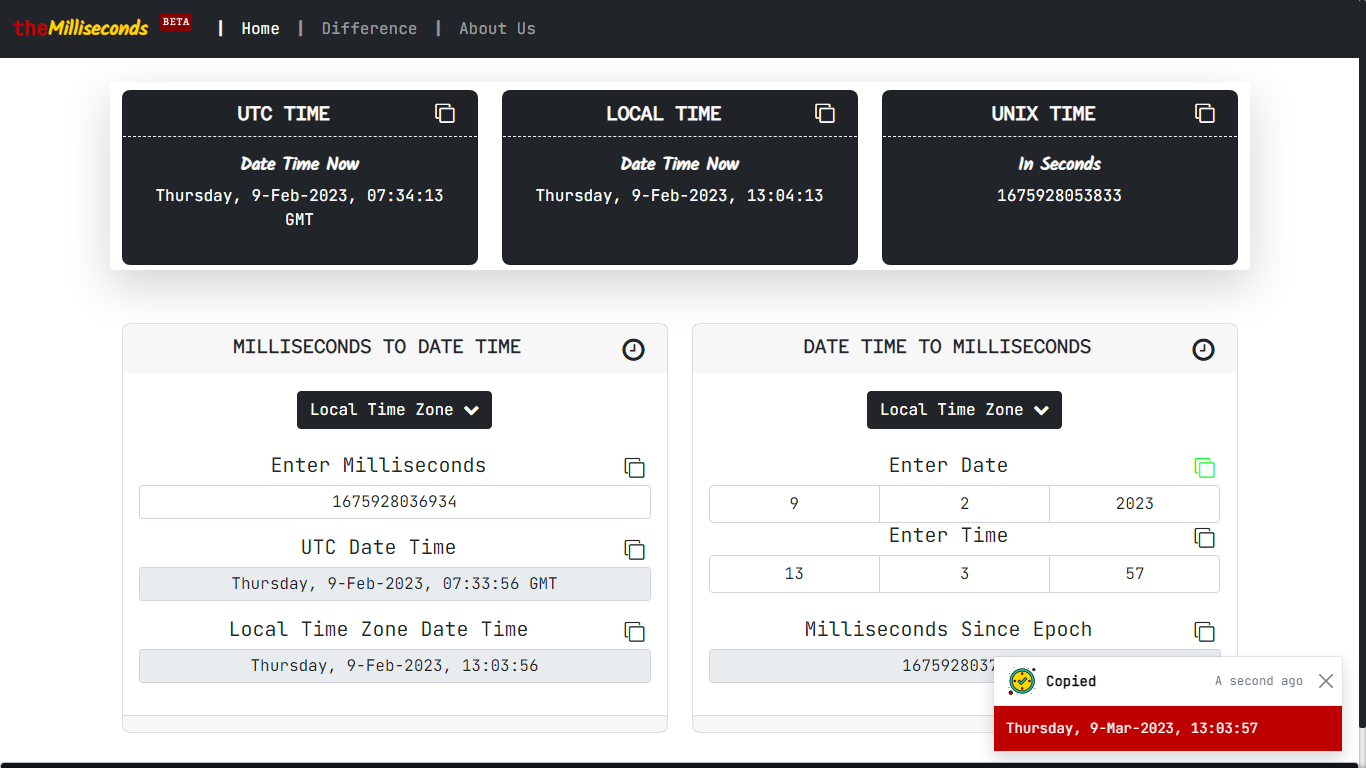This screenshot has width=1366, height=768.
Task: Open the right Local Time Zone dropdown
Action: (x=964, y=409)
